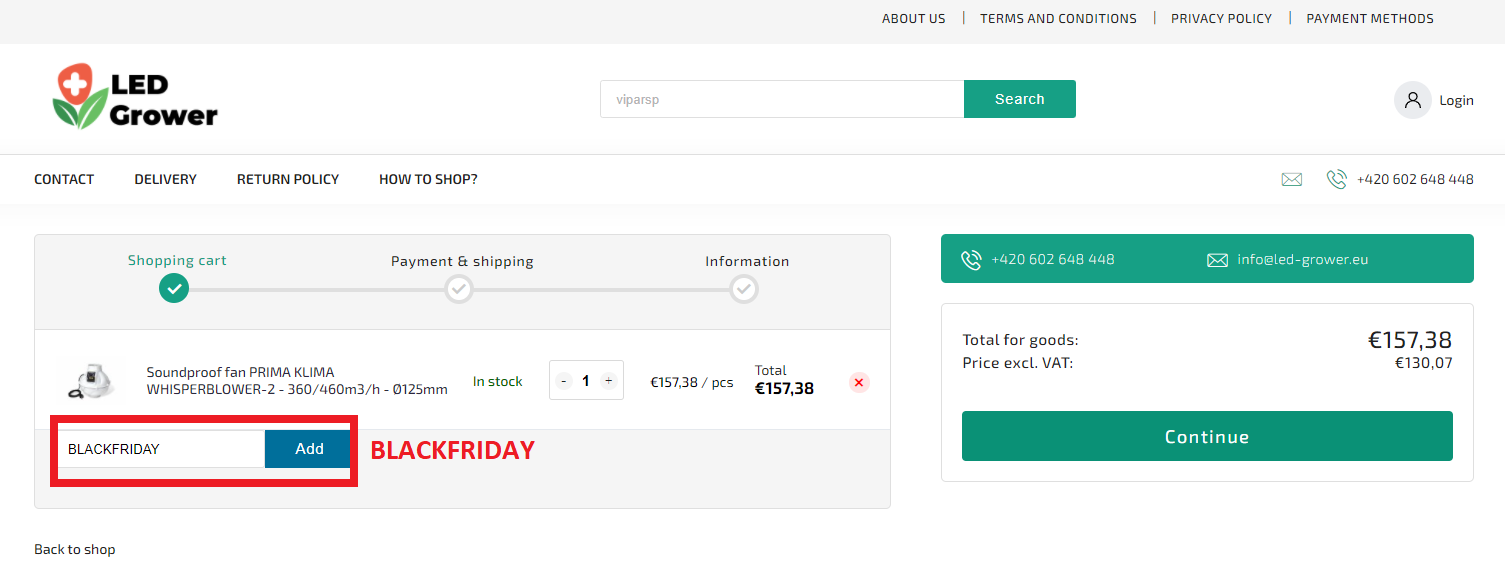Click the envelope icon beside phone number

point(1292,180)
